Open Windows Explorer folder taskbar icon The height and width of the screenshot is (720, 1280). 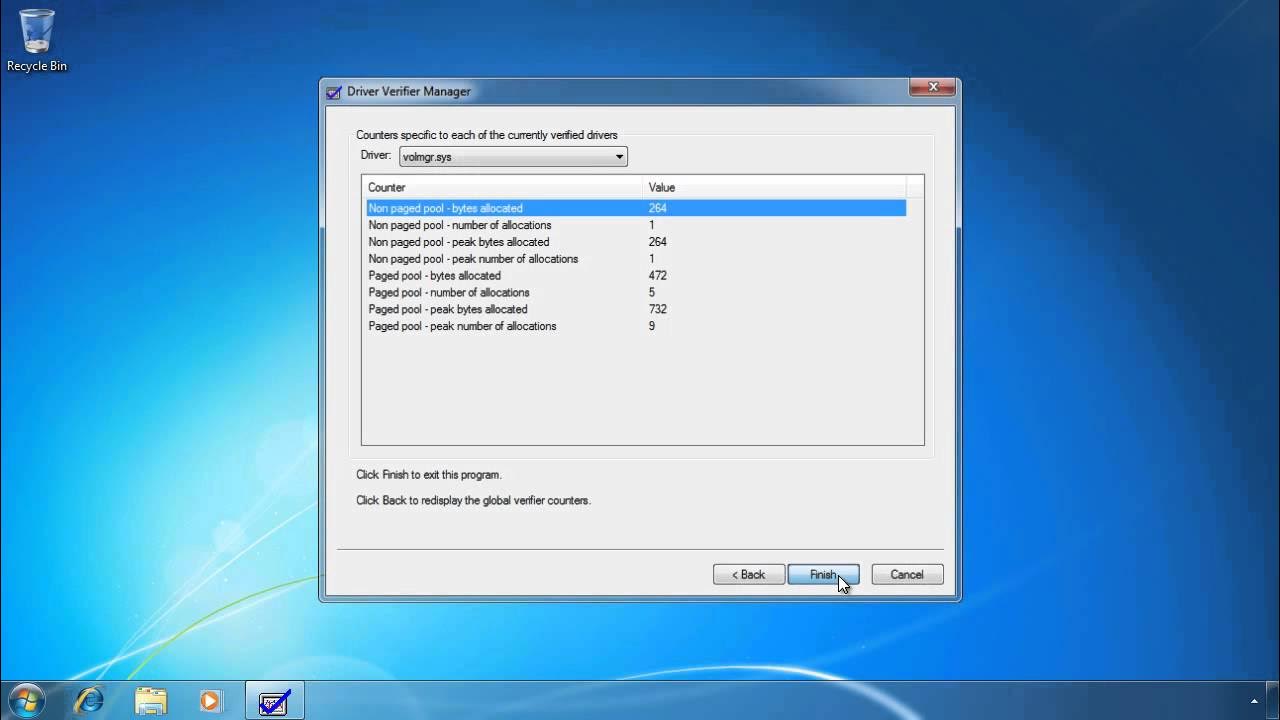click(x=151, y=700)
